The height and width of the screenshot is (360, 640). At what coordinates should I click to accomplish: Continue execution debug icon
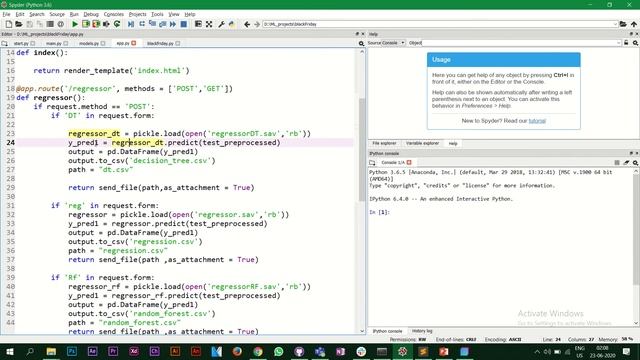[173, 24]
